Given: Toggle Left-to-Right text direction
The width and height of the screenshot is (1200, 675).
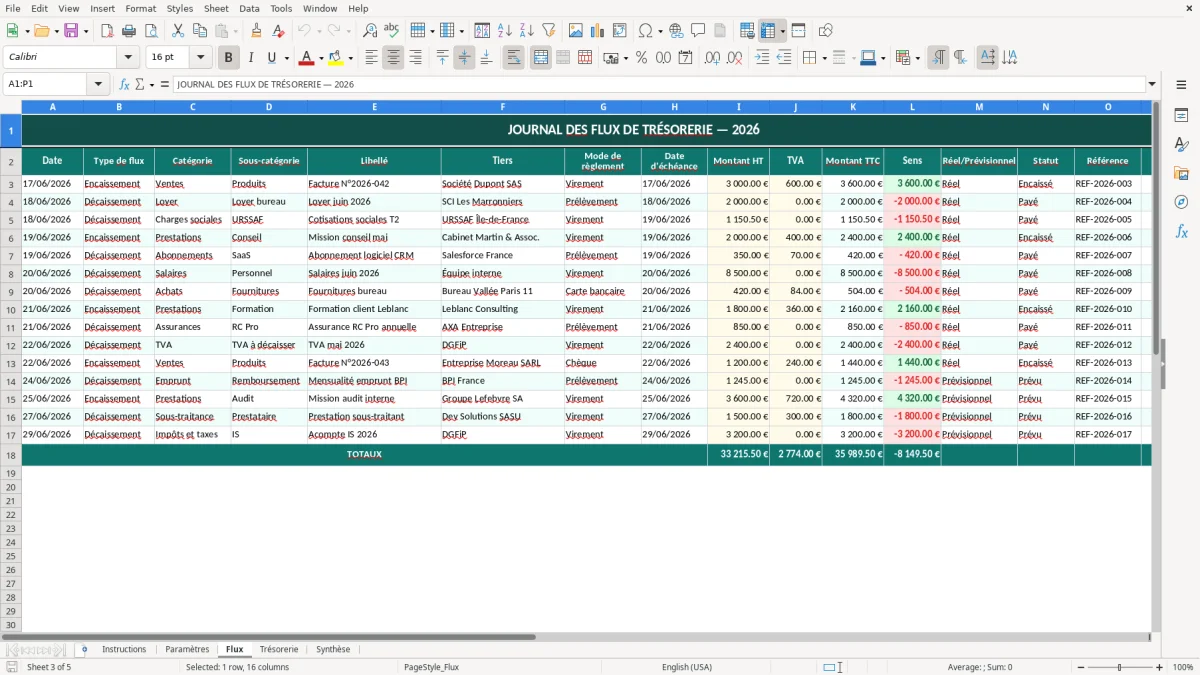Looking at the screenshot, I should [938, 58].
